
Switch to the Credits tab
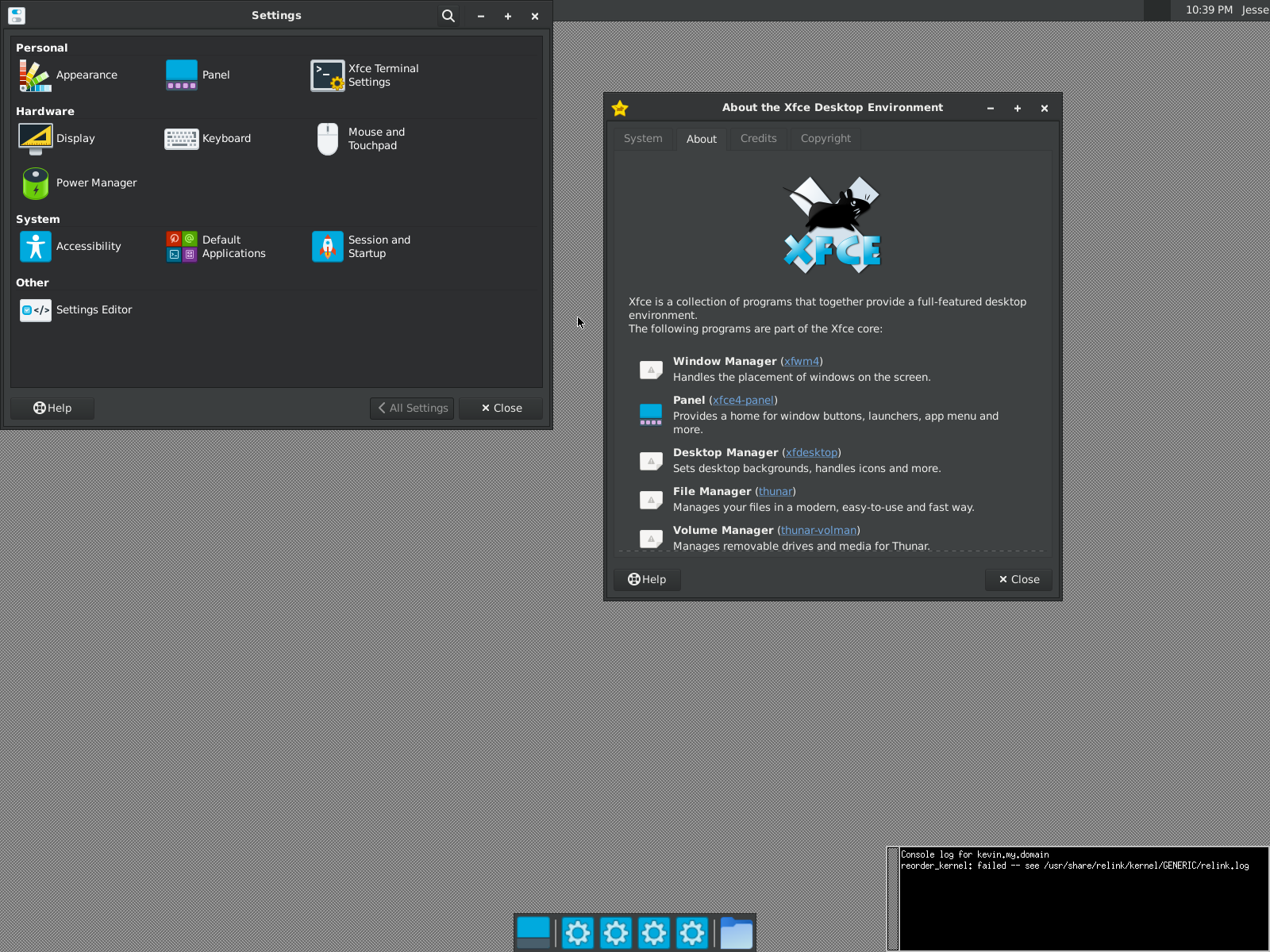[x=759, y=139]
